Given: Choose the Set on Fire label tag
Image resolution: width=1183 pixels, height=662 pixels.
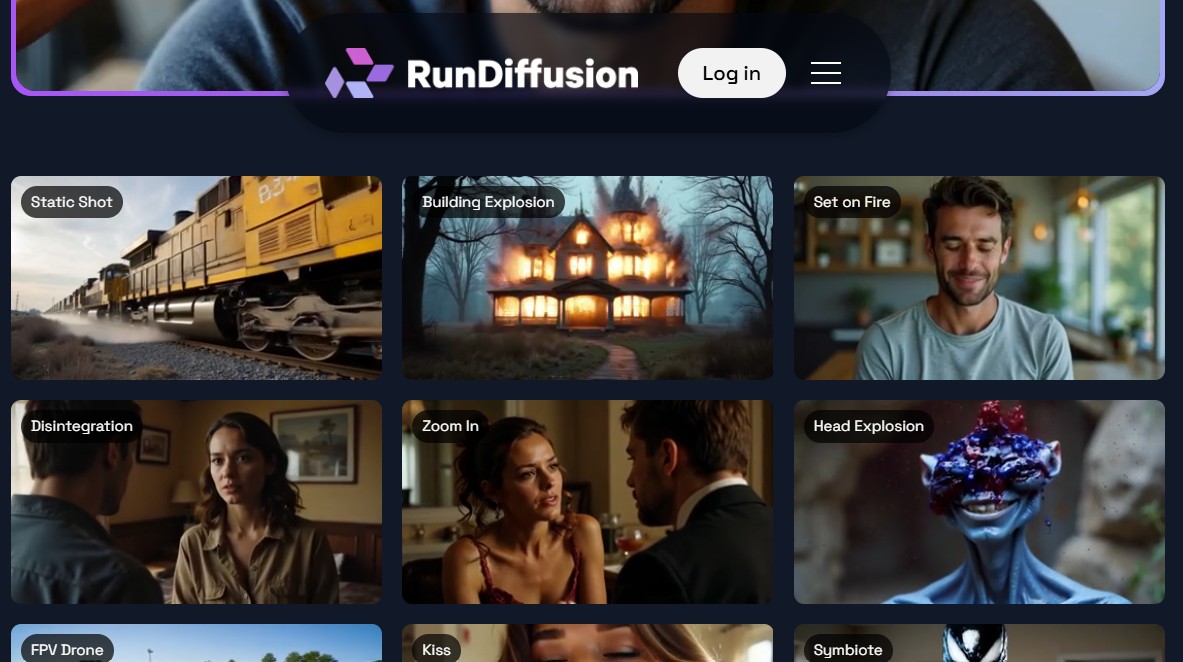Looking at the screenshot, I should [x=851, y=202].
